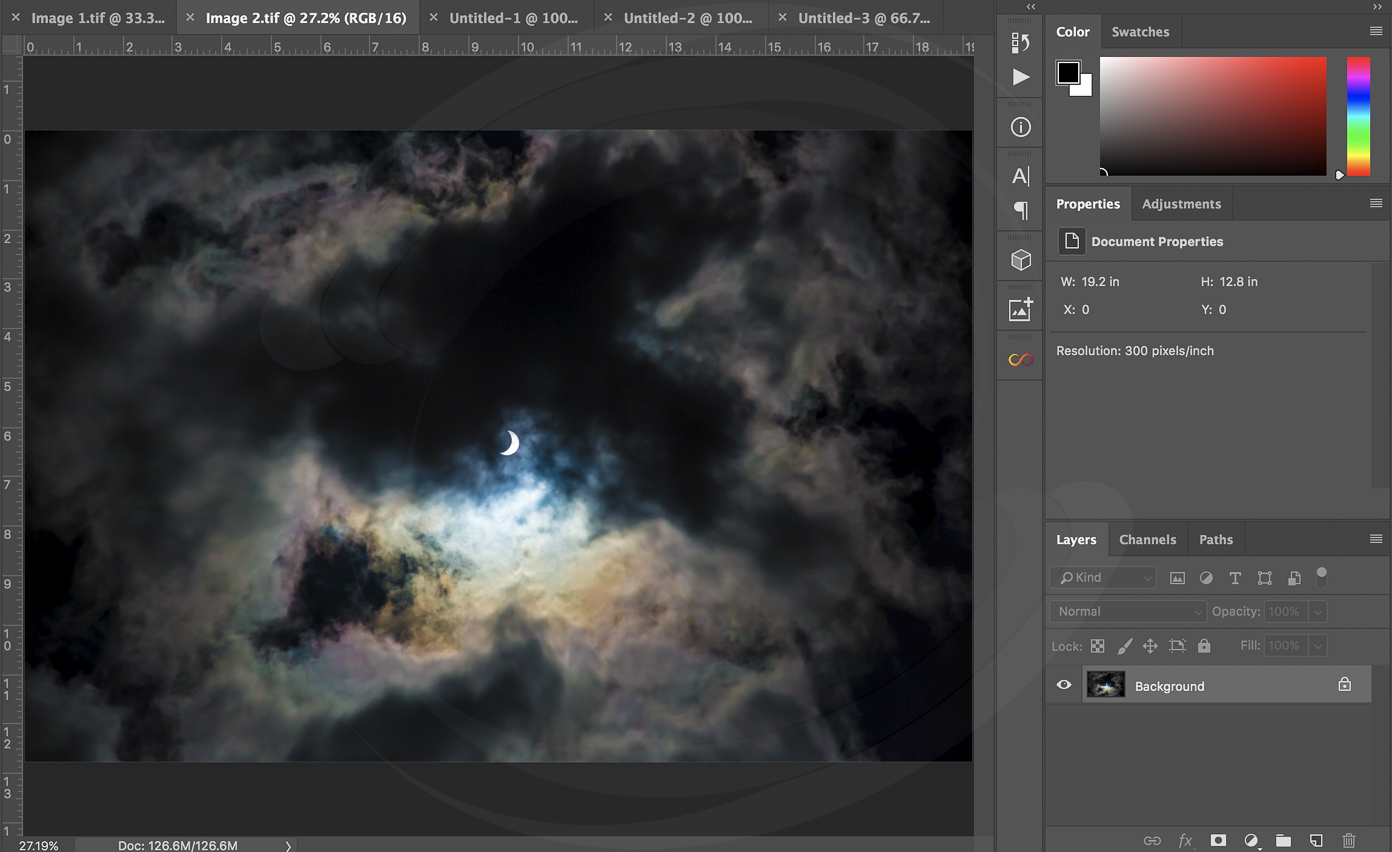Screen dimensions: 1392x852
Task: Click the foreground color black swatch
Action: (x=1068, y=72)
